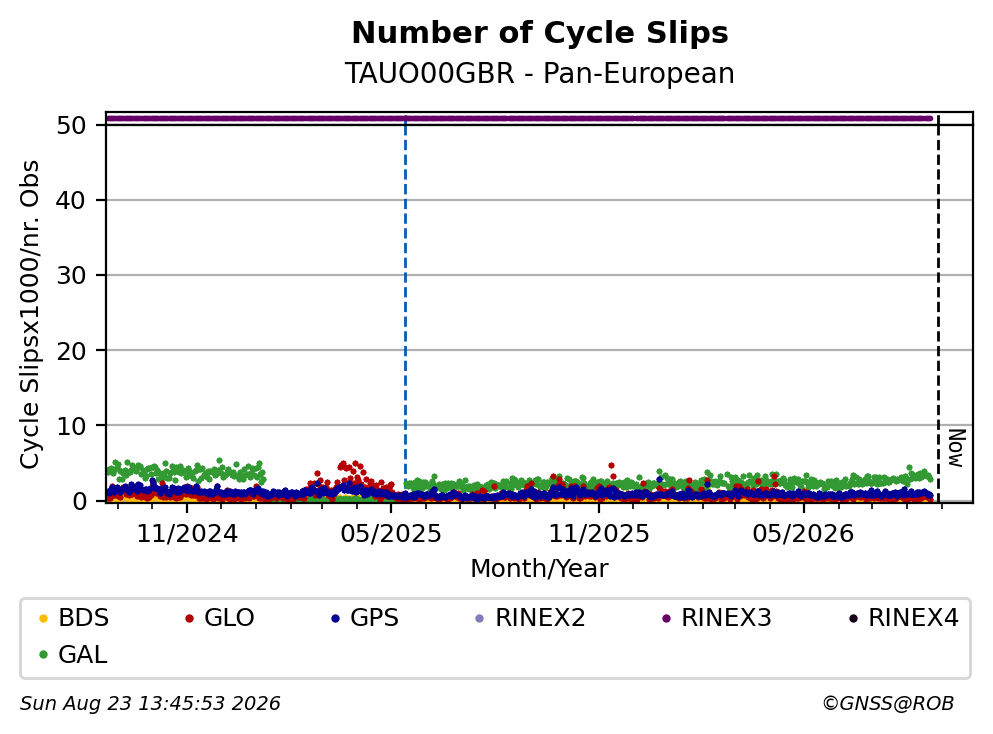Image resolution: width=993 pixels, height=734 pixels.
Task: Select the GAL legend label
Action: (82, 655)
